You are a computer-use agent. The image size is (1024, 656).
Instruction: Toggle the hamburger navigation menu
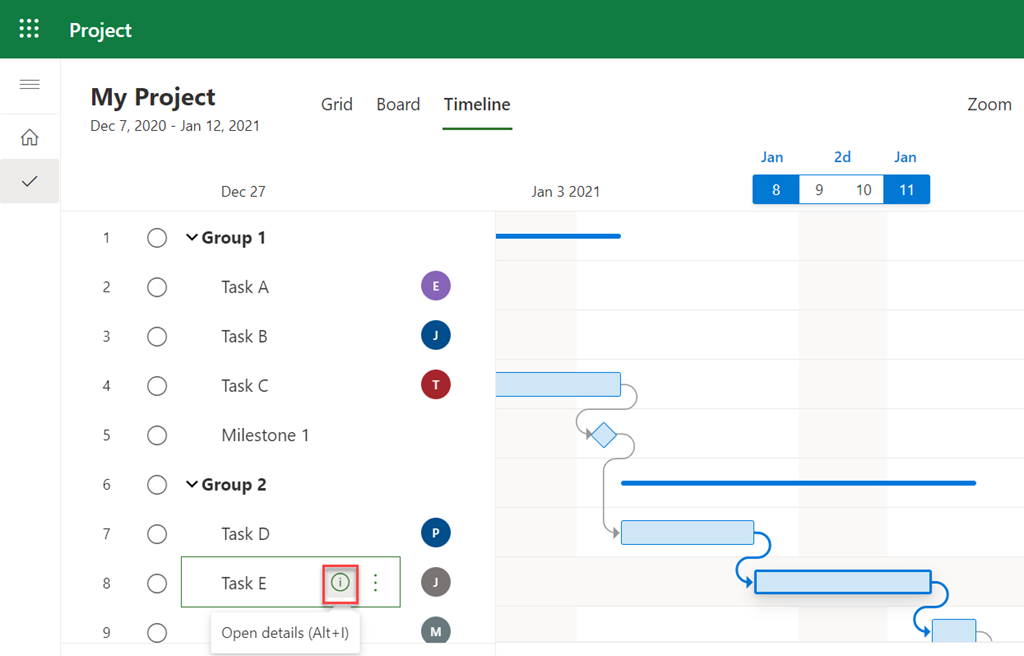tap(30, 84)
